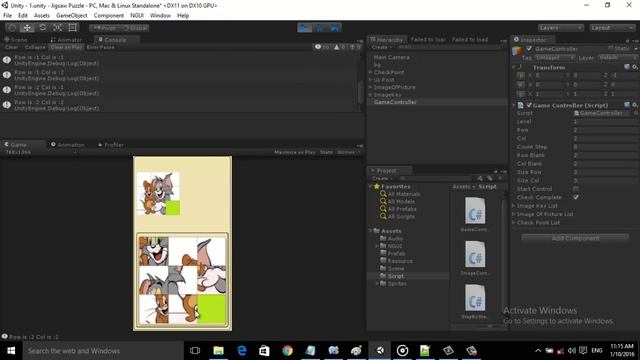Open the Layout dropdown
This screenshot has height=360, width=640.
[x=612, y=28]
